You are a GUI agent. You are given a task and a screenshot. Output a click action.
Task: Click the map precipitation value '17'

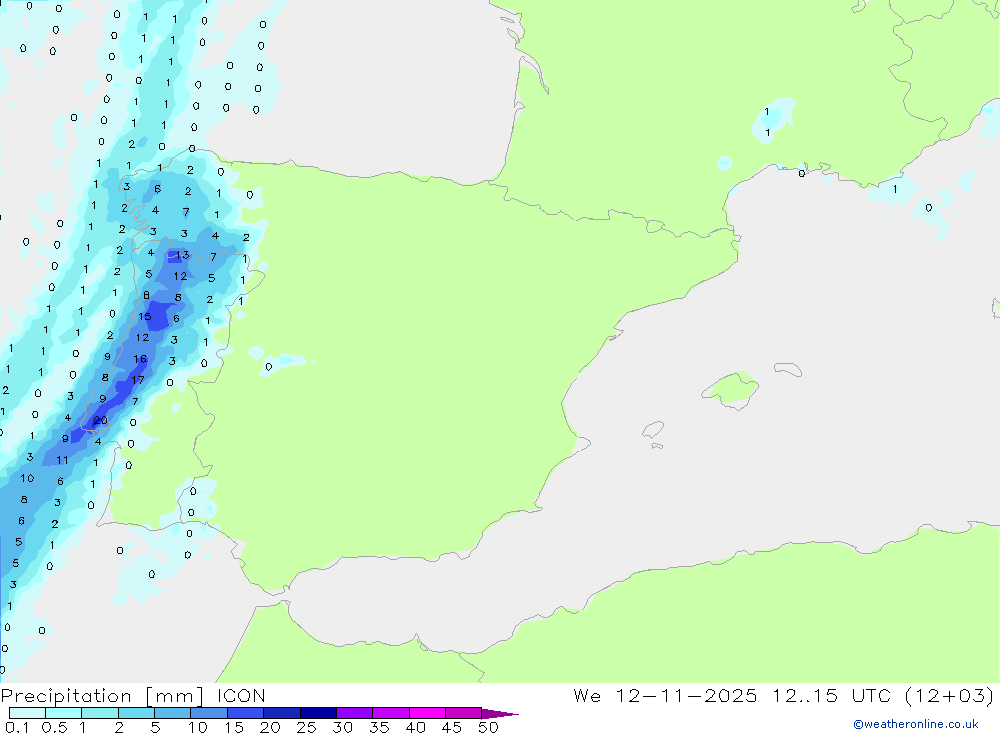click(138, 380)
